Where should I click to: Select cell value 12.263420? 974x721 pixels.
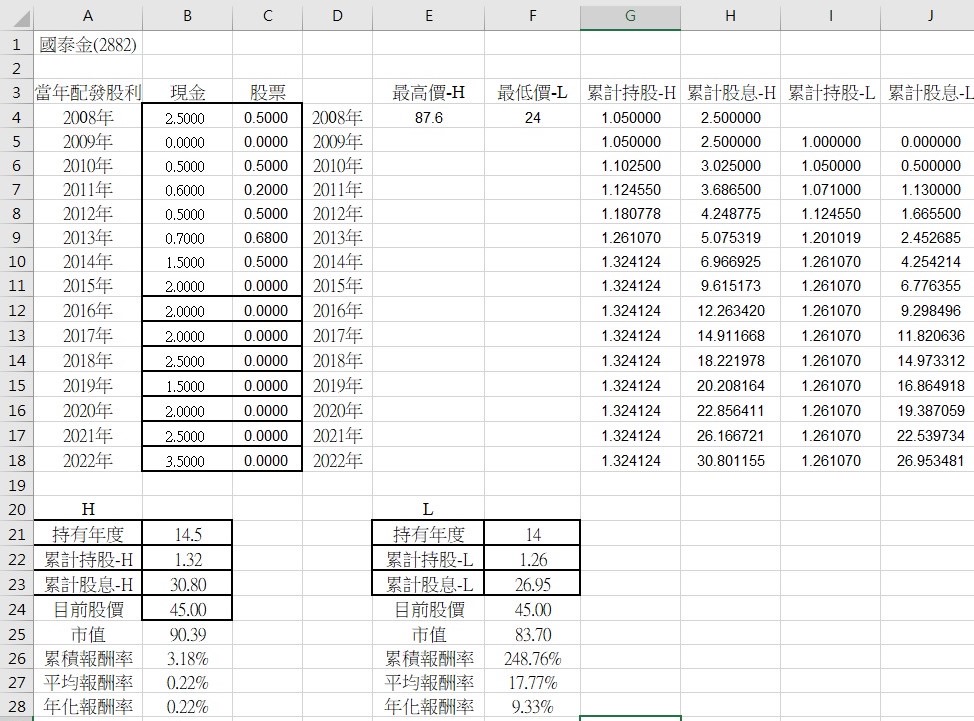coord(730,311)
